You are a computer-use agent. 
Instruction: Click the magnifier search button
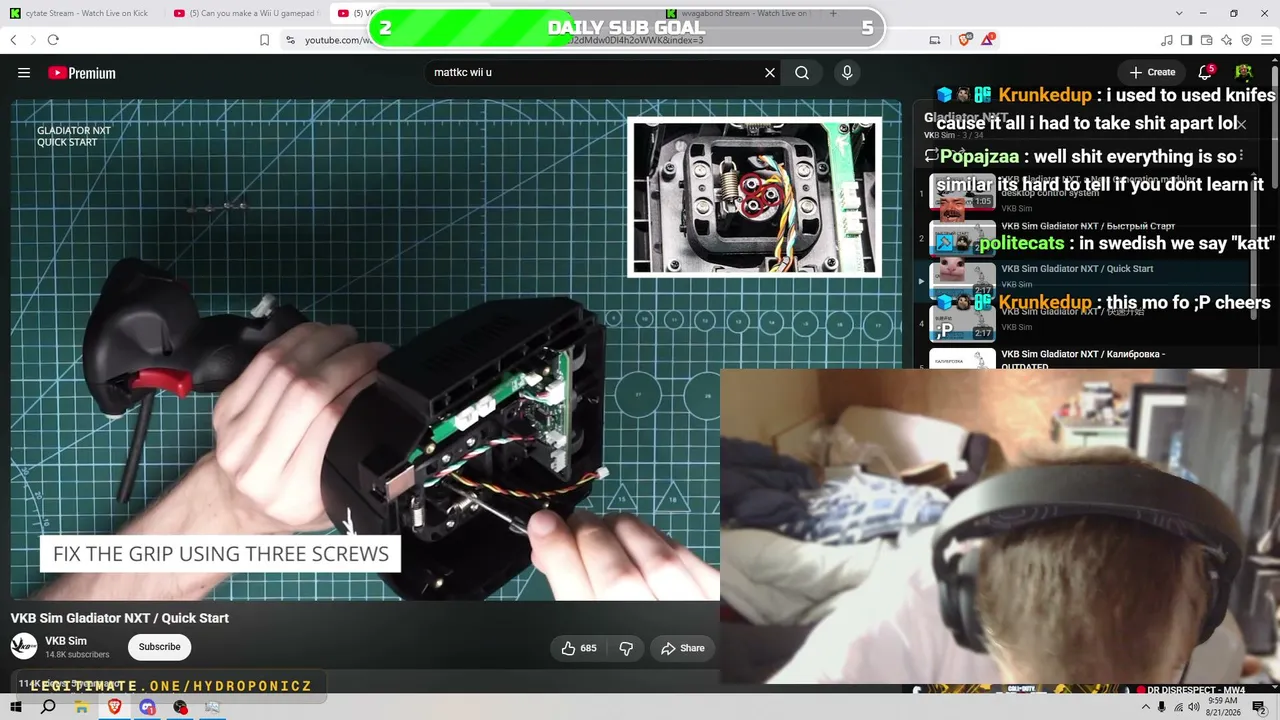click(x=802, y=73)
